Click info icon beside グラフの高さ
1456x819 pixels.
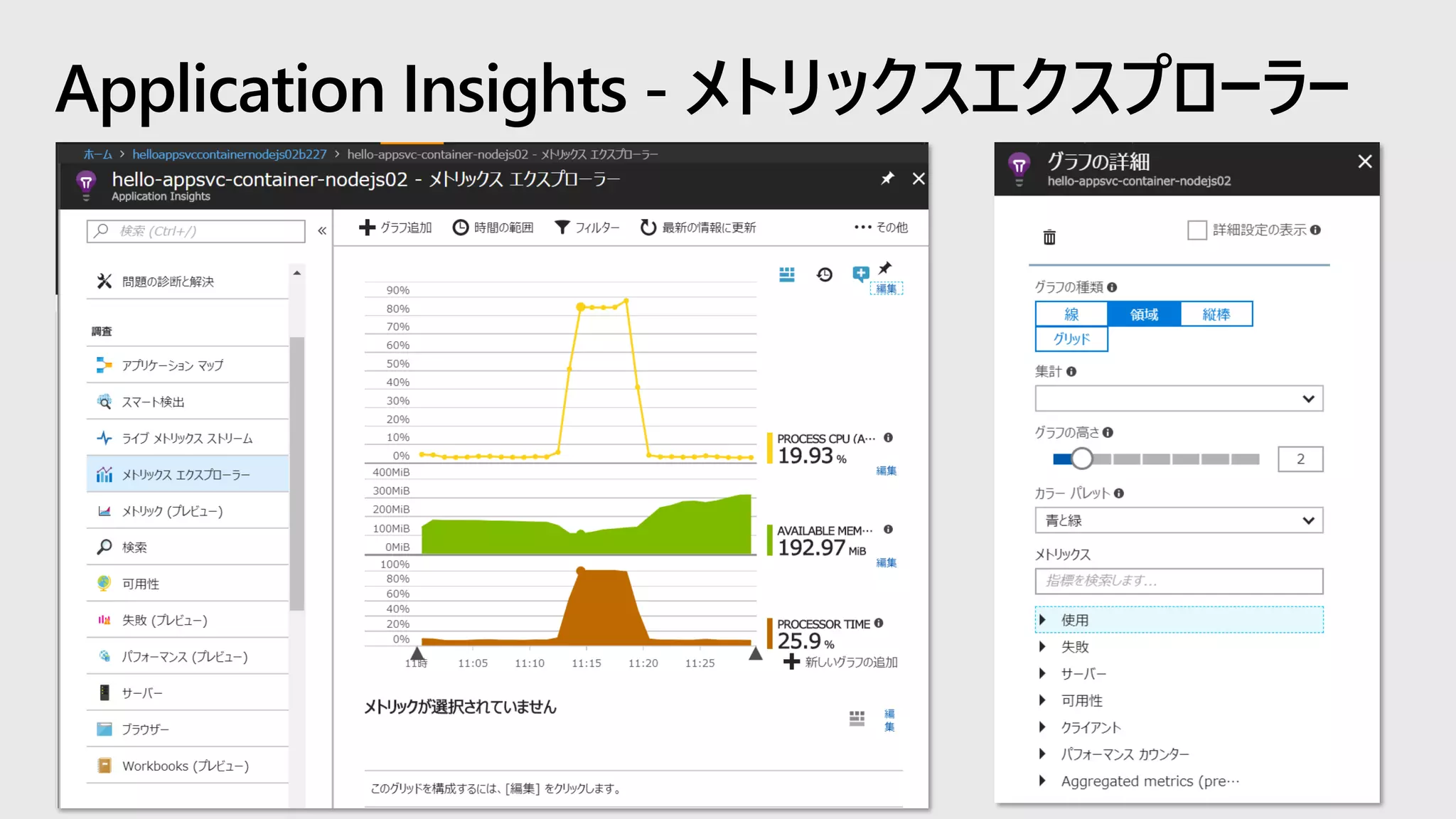point(1108,432)
